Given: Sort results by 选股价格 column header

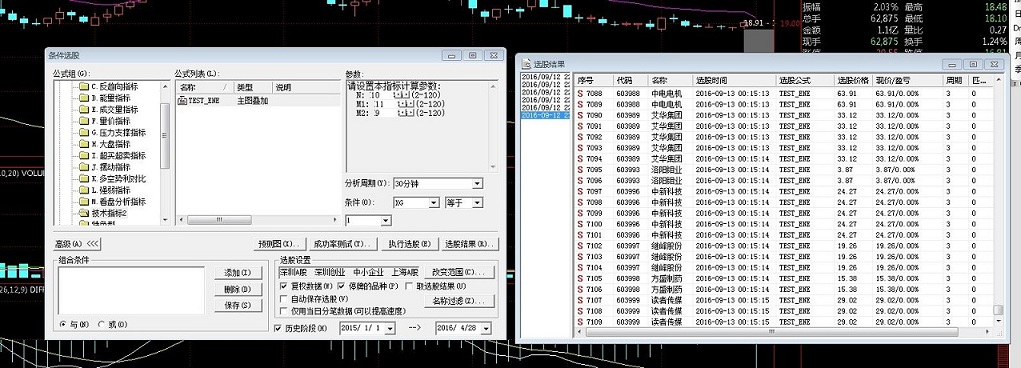Looking at the screenshot, I should 853,81.
